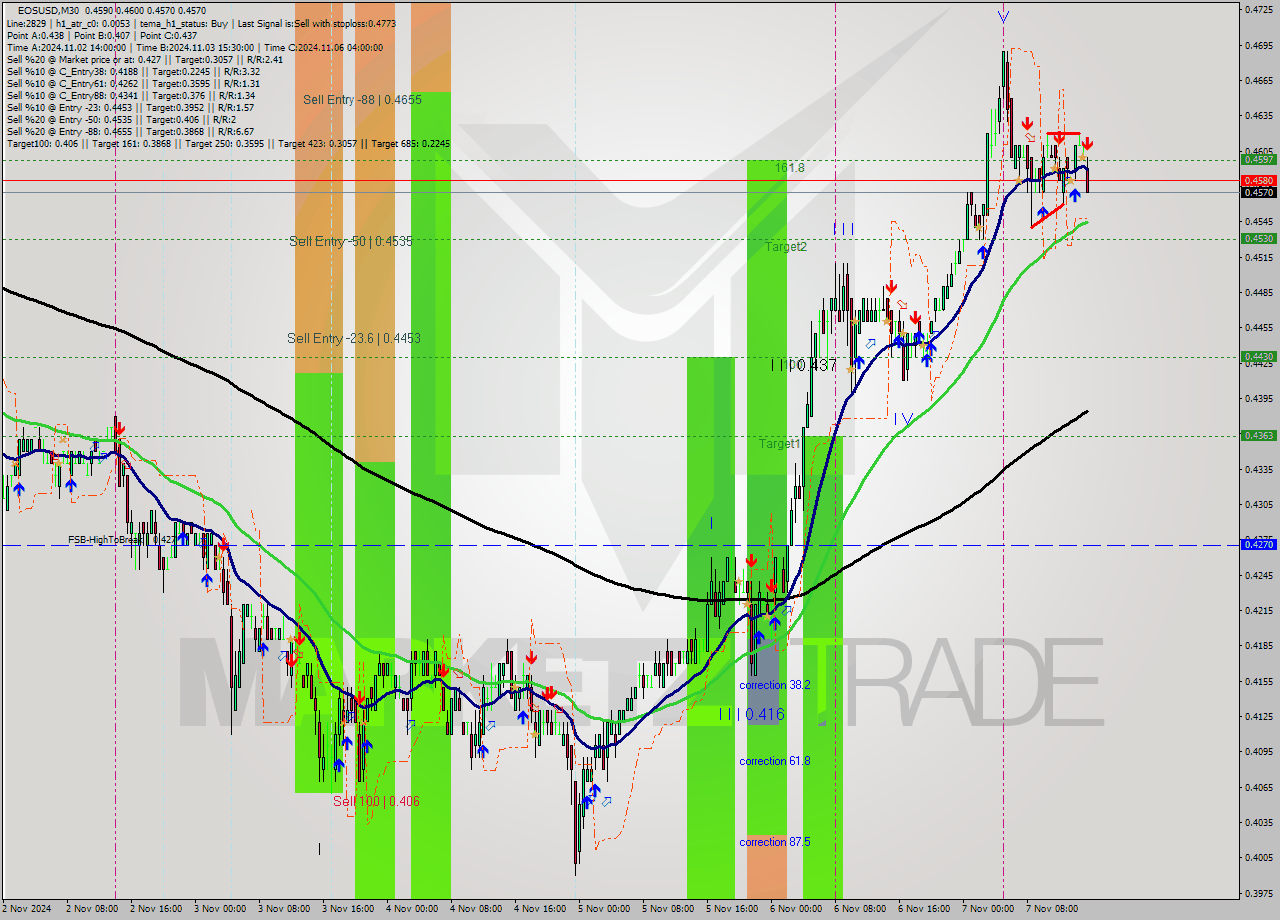Click the blue 0.4270 price tag
1280x920 pixels.
(x=1258, y=544)
